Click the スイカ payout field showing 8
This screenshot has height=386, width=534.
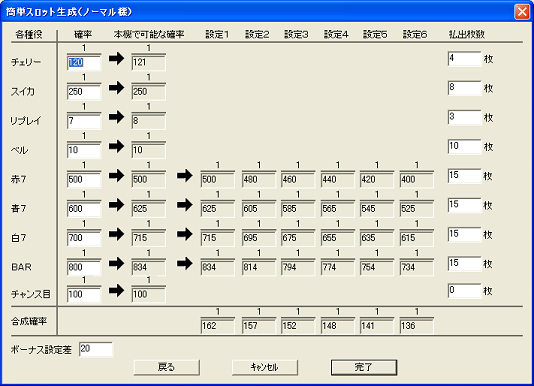[465, 88]
